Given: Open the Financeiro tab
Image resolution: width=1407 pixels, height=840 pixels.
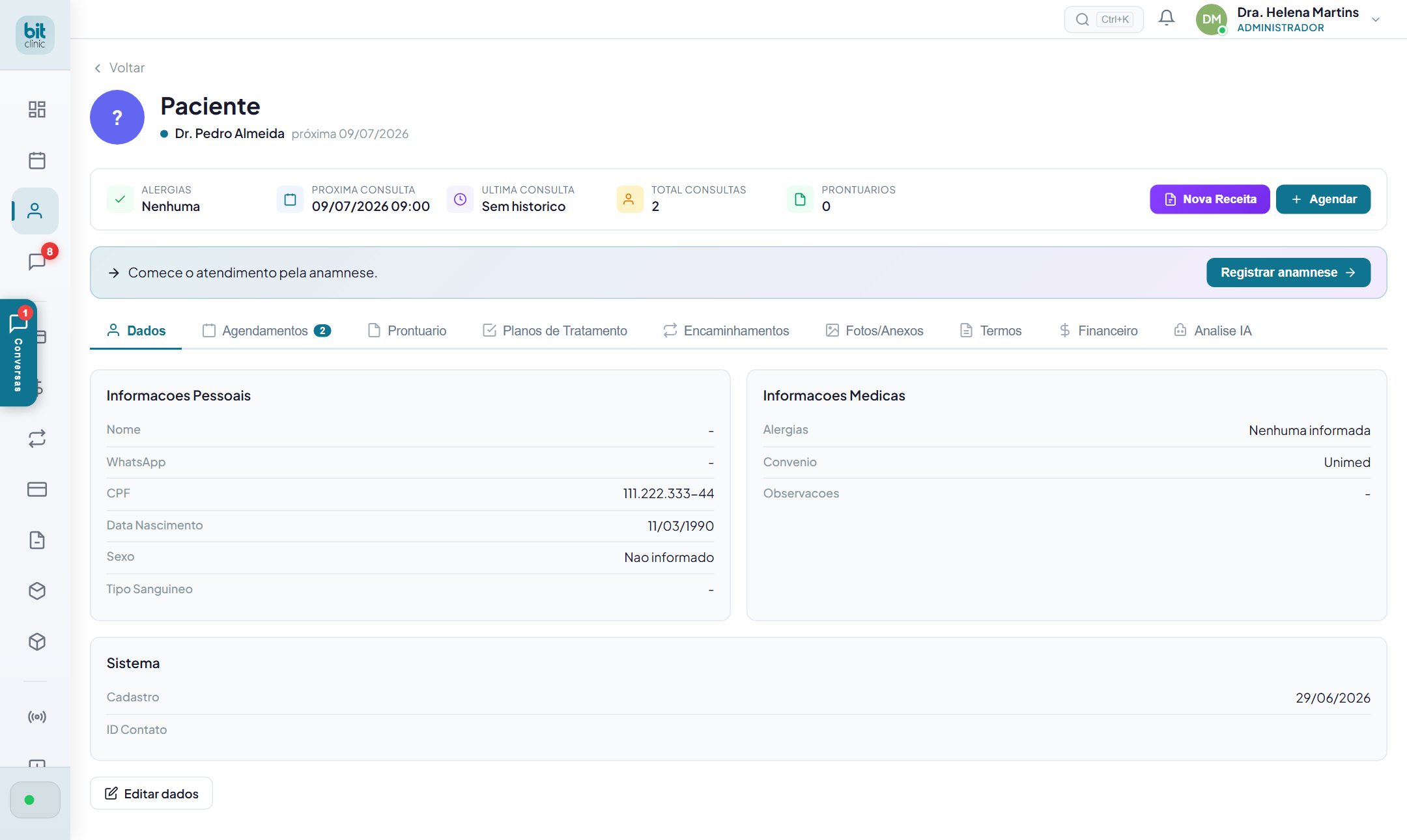Looking at the screenshot, I should (x=1098, y=331).
